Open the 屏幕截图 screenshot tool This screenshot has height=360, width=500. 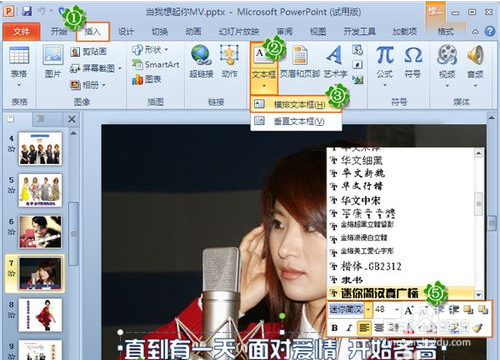[96, 69]
